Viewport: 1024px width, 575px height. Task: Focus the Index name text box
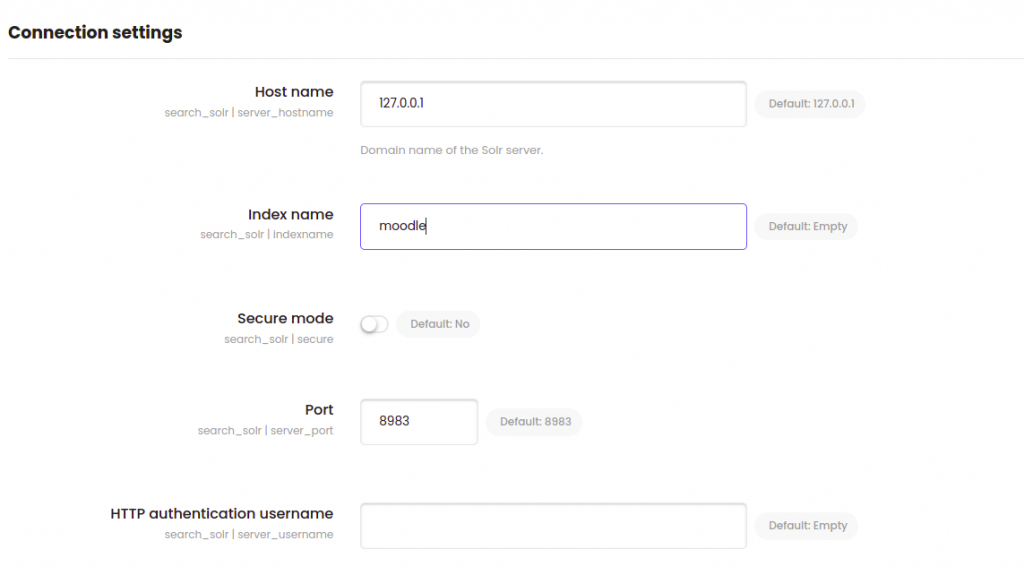553,227
